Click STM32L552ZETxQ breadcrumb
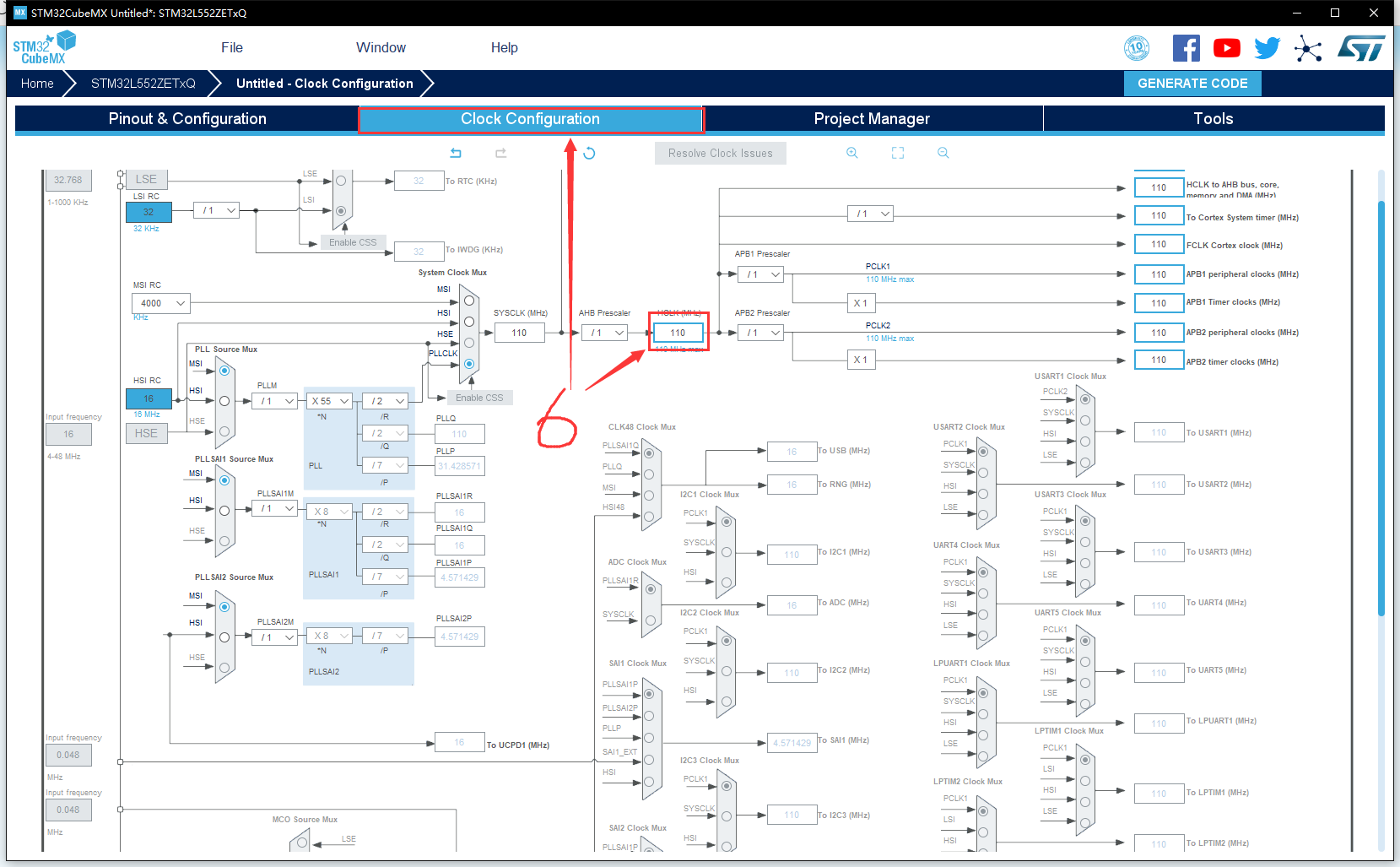 coord(143,84)
